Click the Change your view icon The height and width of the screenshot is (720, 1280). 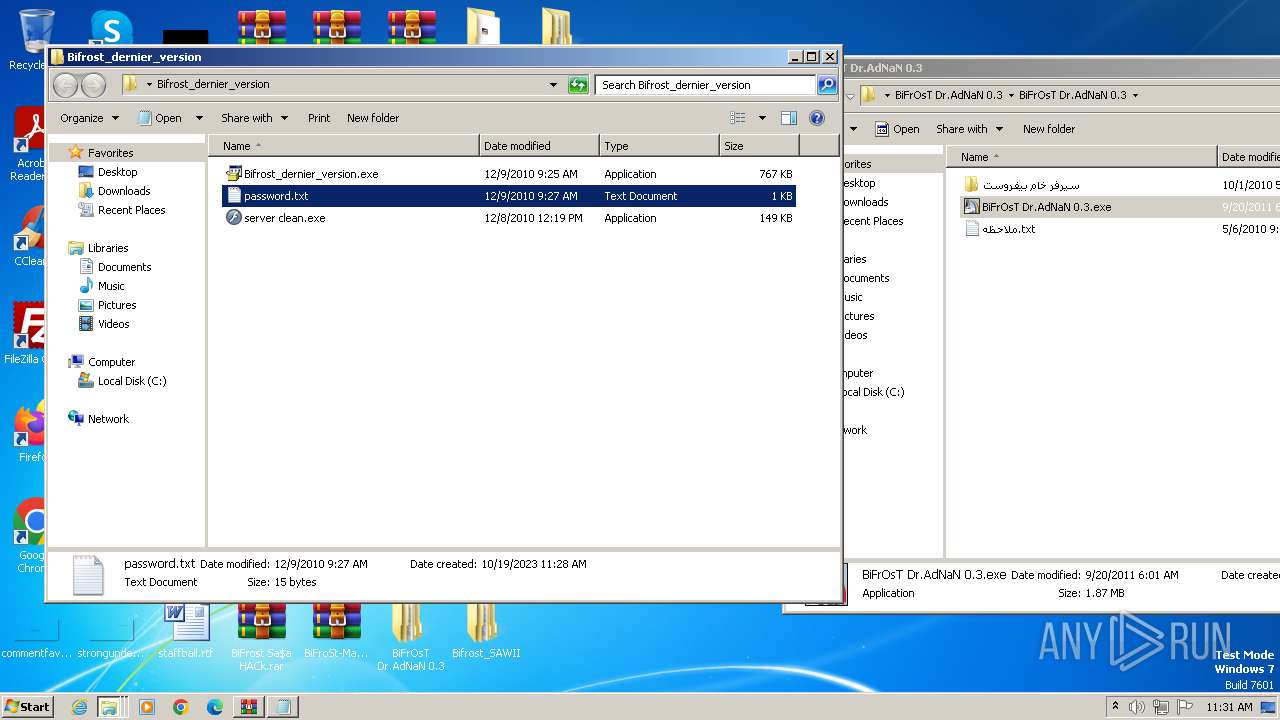pos(738,118)
